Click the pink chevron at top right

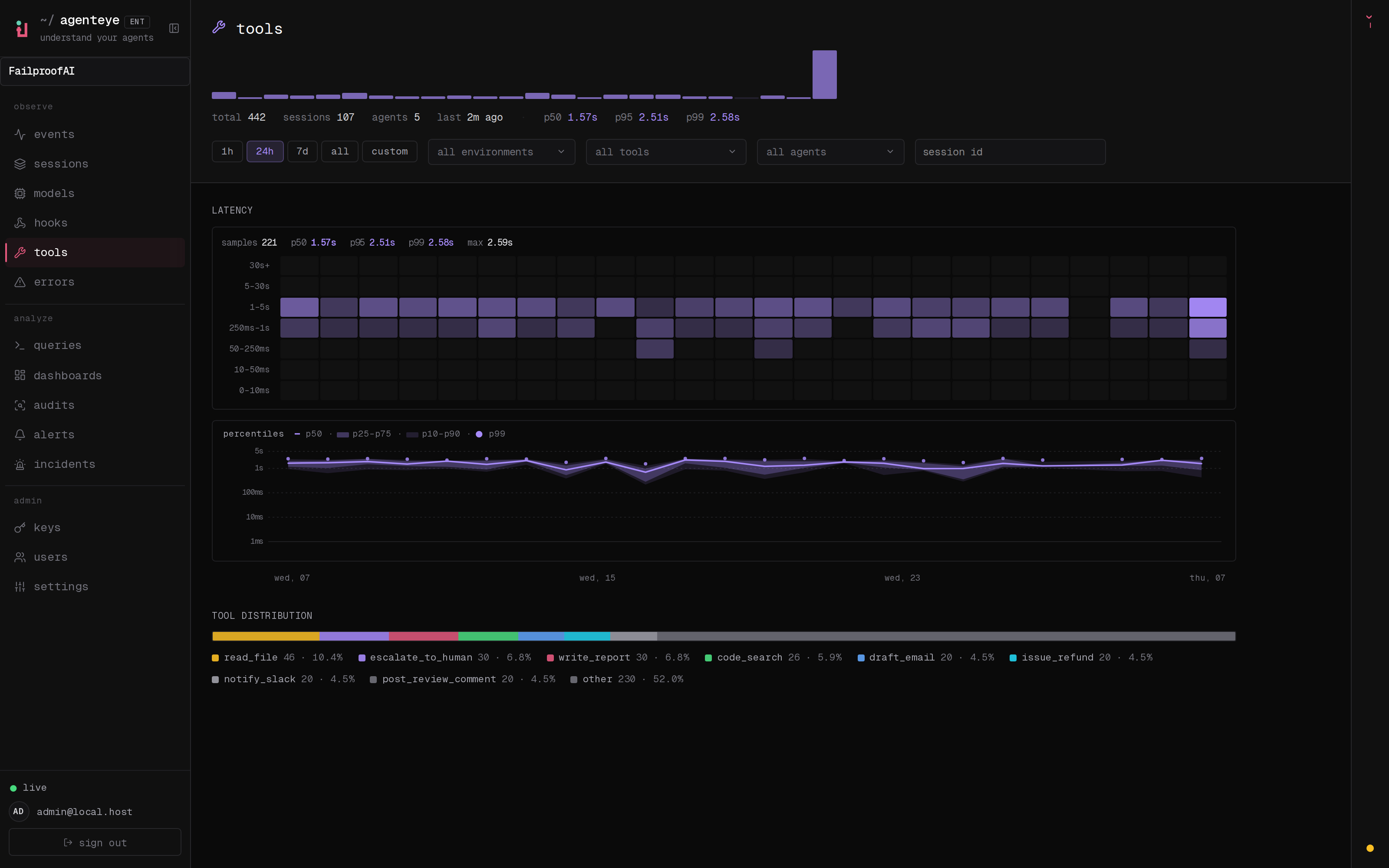(x=1369, y=17)
